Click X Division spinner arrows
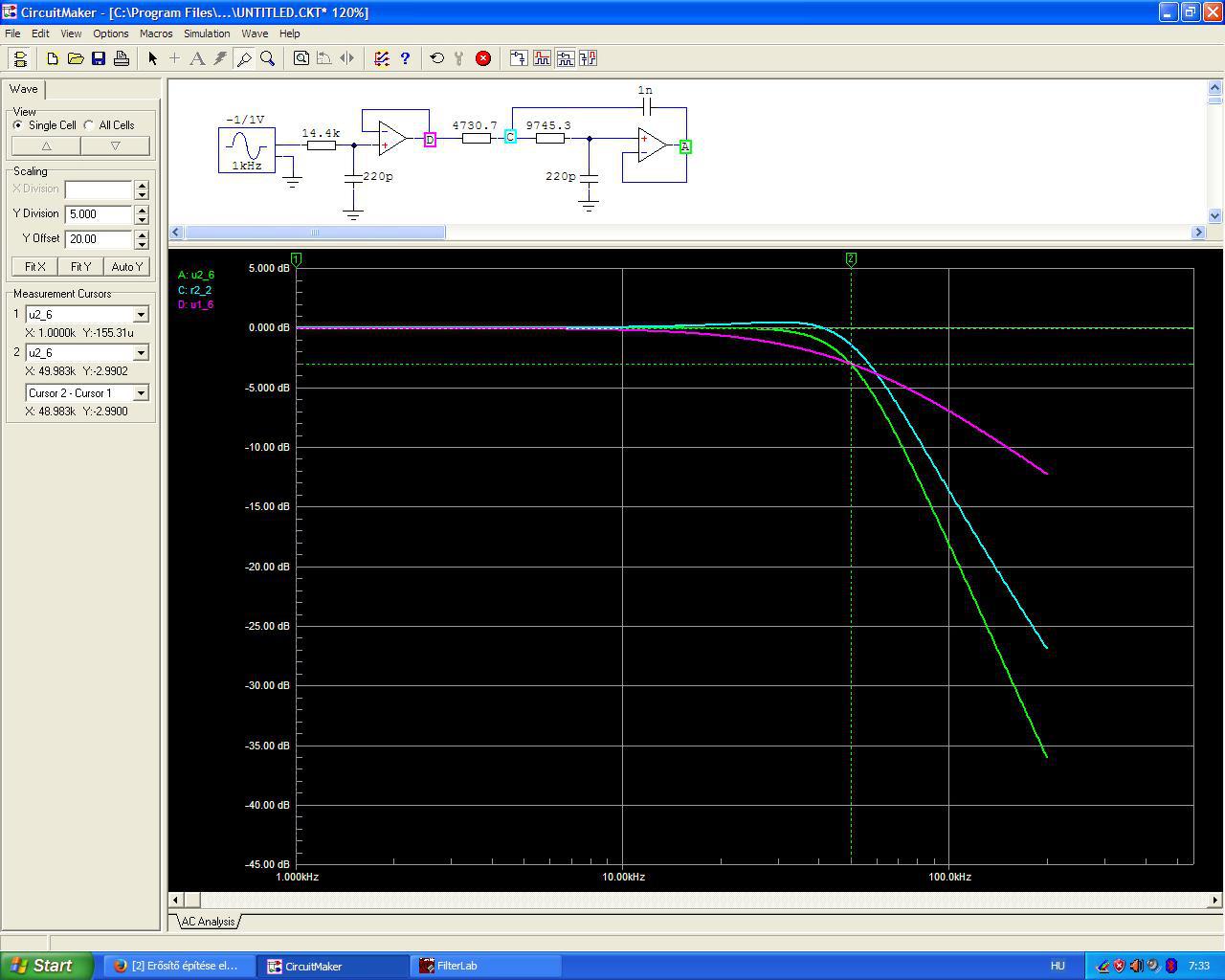The height and width of the screenshot is (980, 1225). (142, 189)
